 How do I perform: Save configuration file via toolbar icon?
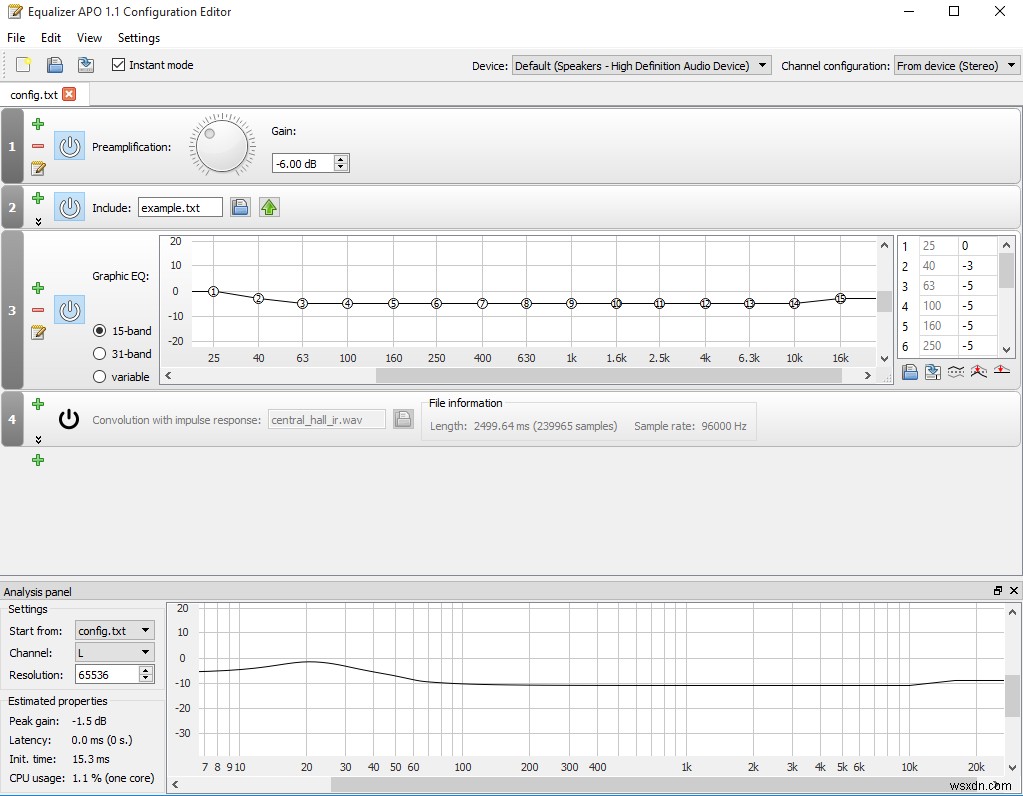pyautogui.click(x=85, y=65)
